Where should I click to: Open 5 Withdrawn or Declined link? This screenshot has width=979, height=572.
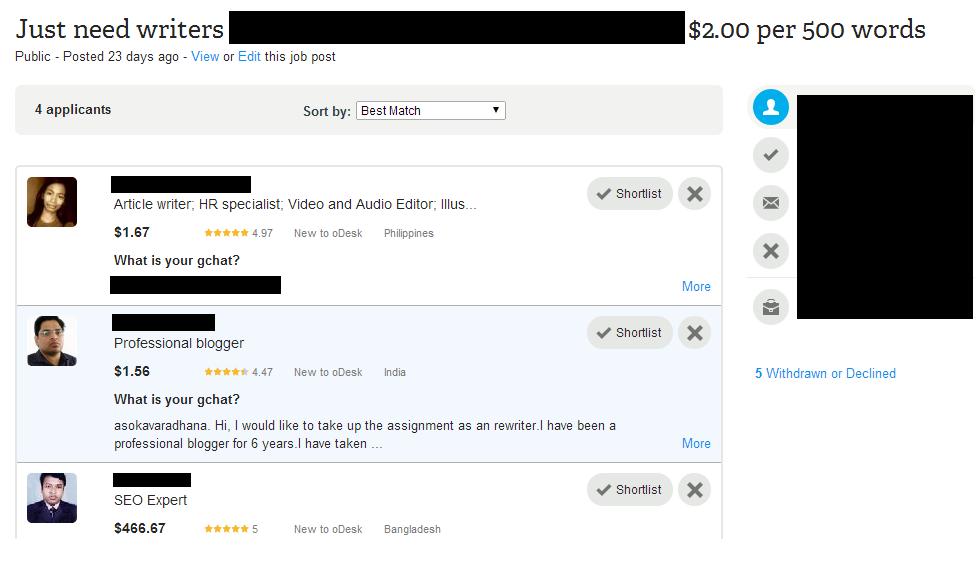(x=825, y=373)
